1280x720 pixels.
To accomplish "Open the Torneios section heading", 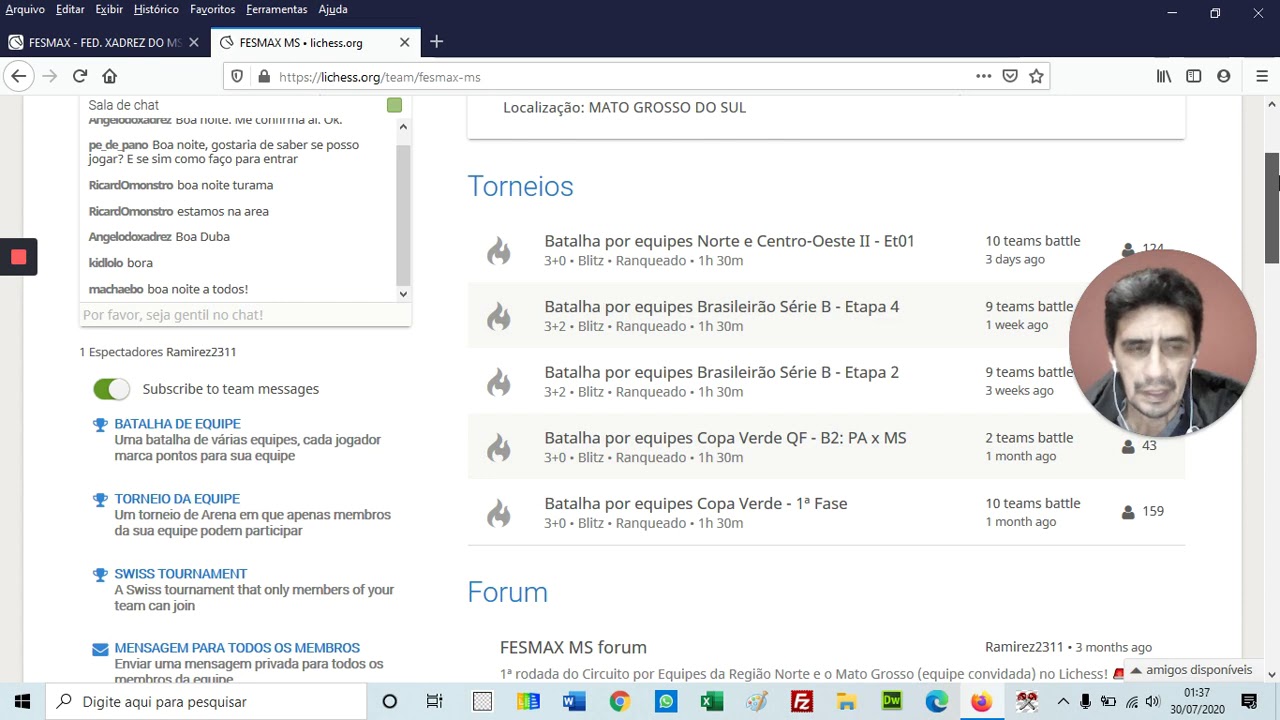I will (x=520, y=187).
